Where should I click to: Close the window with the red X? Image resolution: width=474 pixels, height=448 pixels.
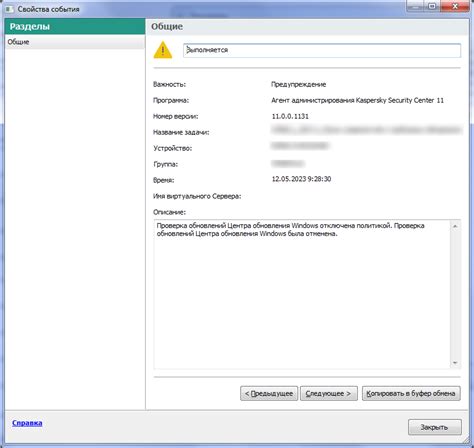pyautogui.click(x=455, y=6)
